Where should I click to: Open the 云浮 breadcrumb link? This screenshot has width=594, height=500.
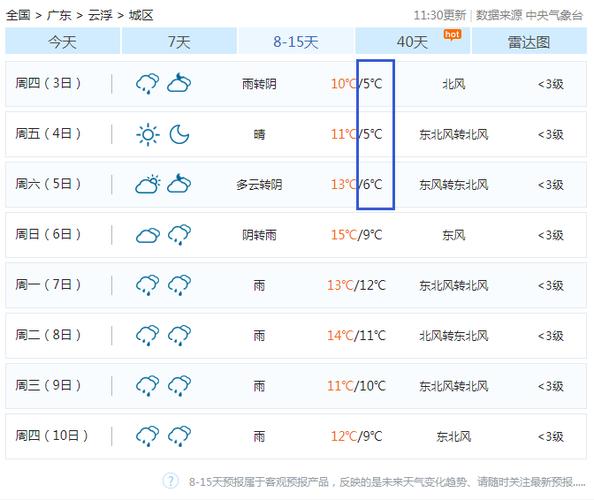[x=100, y=16]
